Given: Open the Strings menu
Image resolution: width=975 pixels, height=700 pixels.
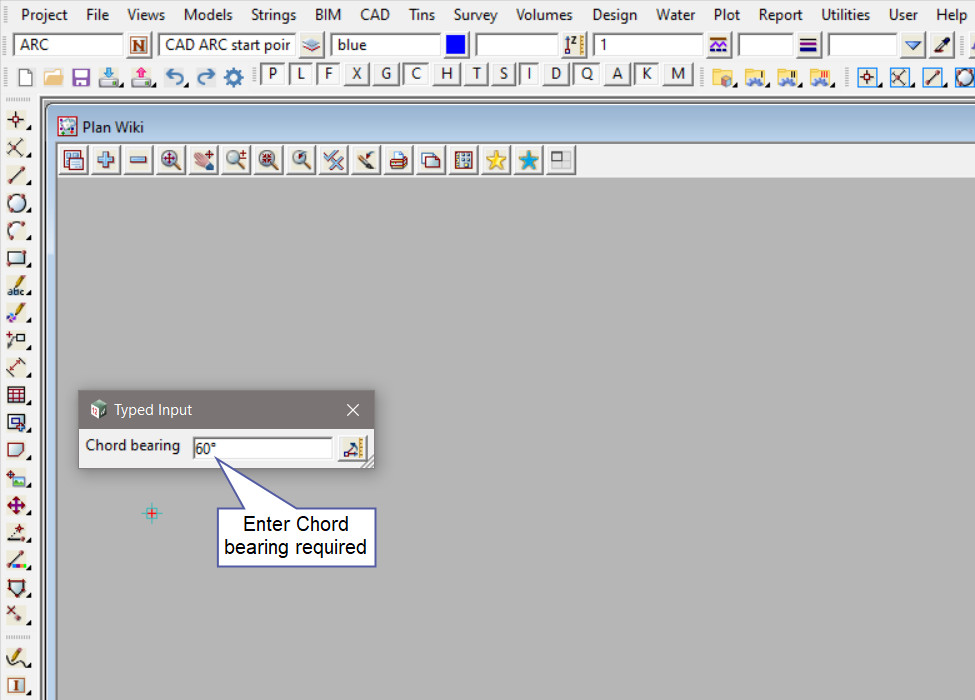Looking at the screenshot, I should pos(273,15).
